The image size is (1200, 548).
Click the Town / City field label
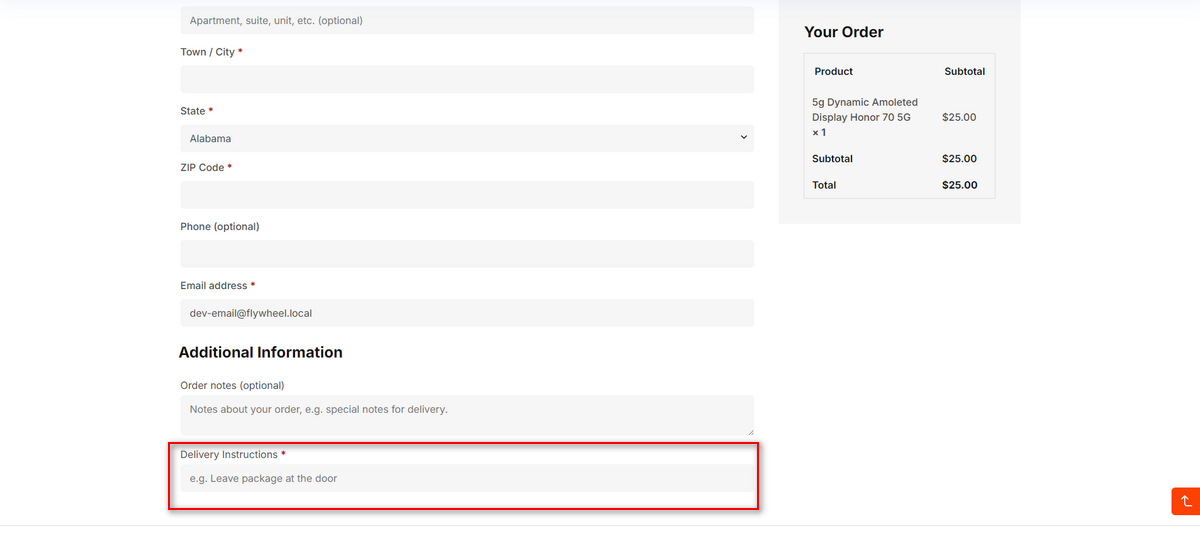pyautogui.click(x=207, y=51)
